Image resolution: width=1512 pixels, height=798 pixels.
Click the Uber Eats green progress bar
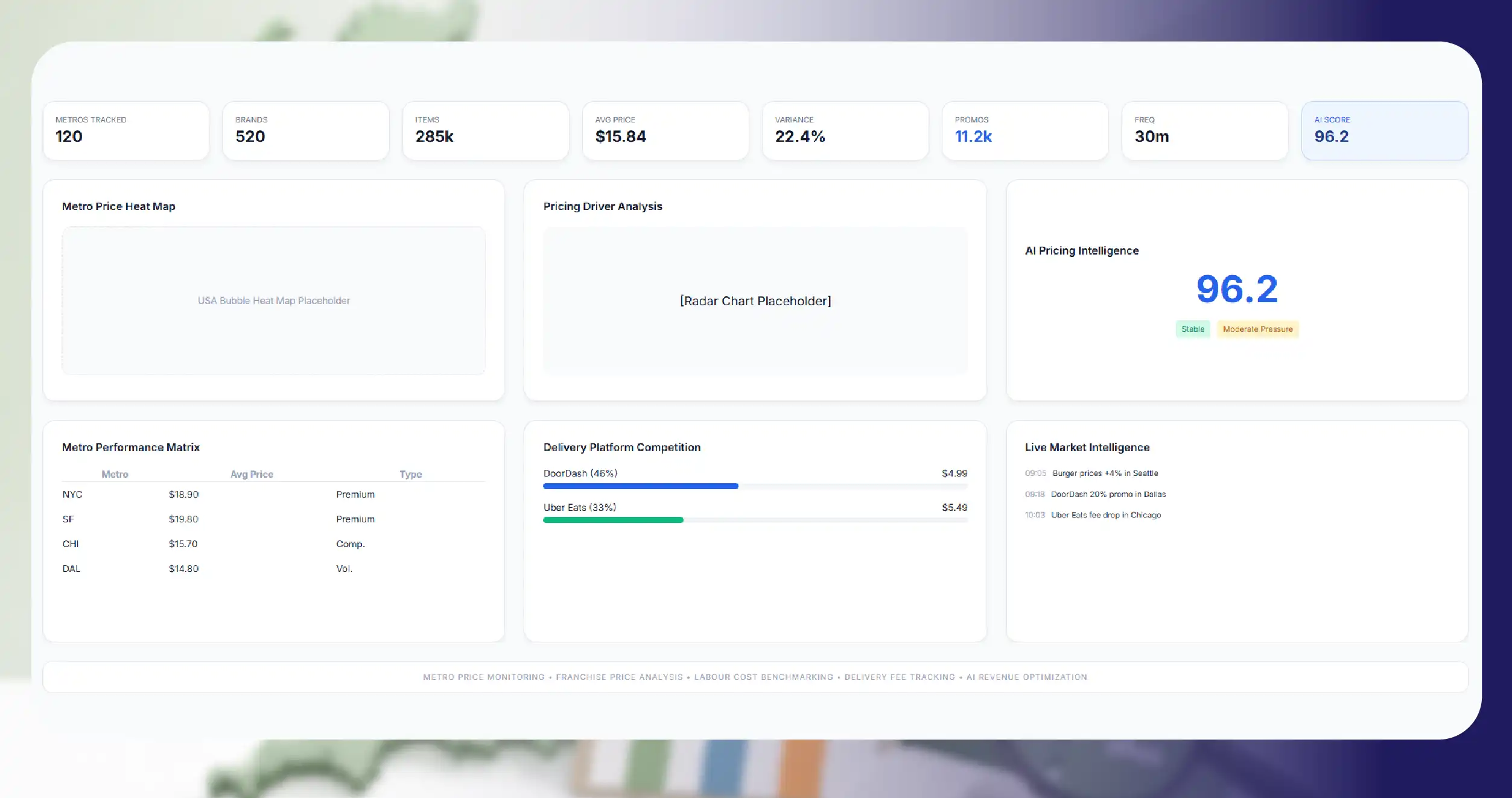[613, 520]
